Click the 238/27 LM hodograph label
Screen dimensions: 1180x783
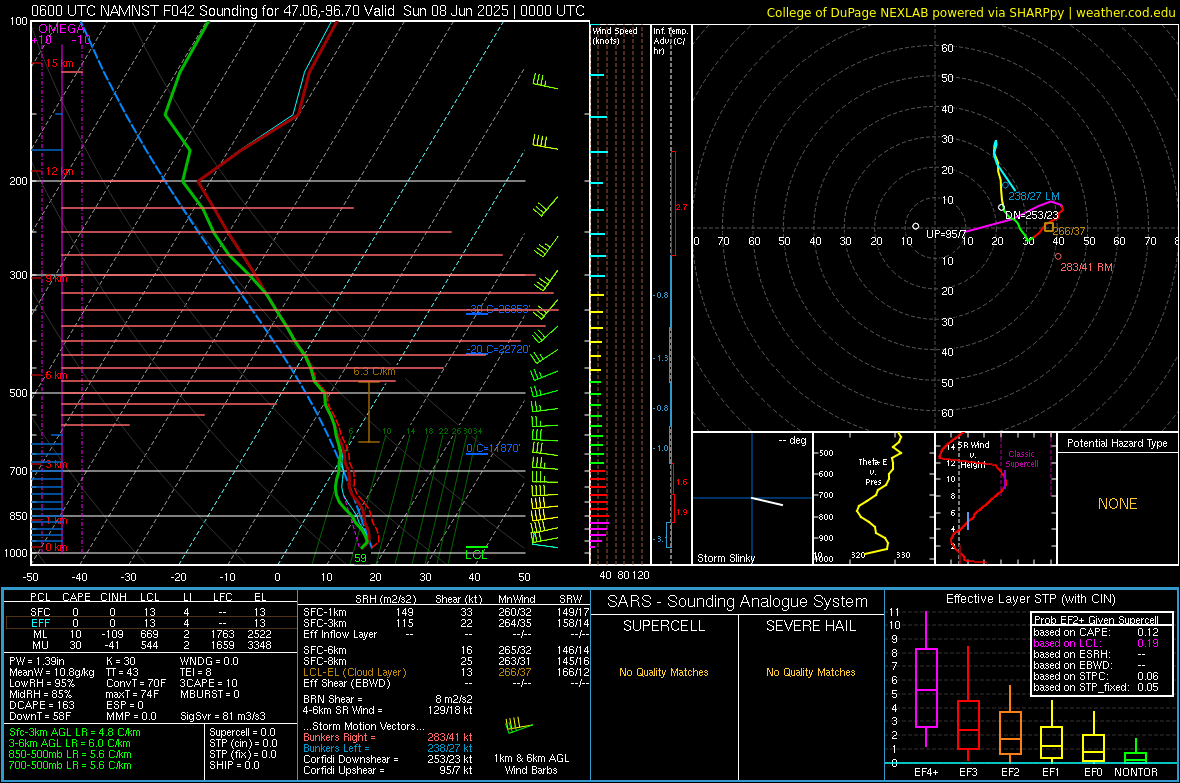(1034, 196)
